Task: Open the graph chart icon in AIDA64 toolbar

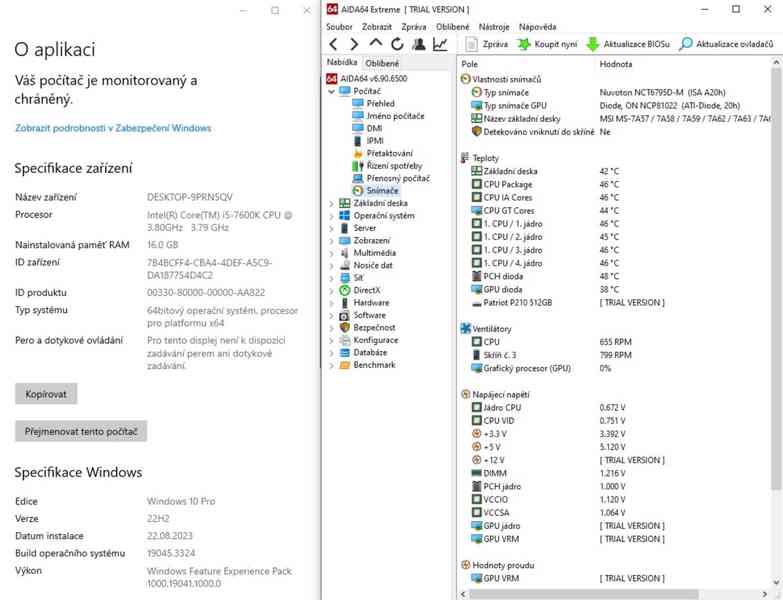Action: [440, 44]
